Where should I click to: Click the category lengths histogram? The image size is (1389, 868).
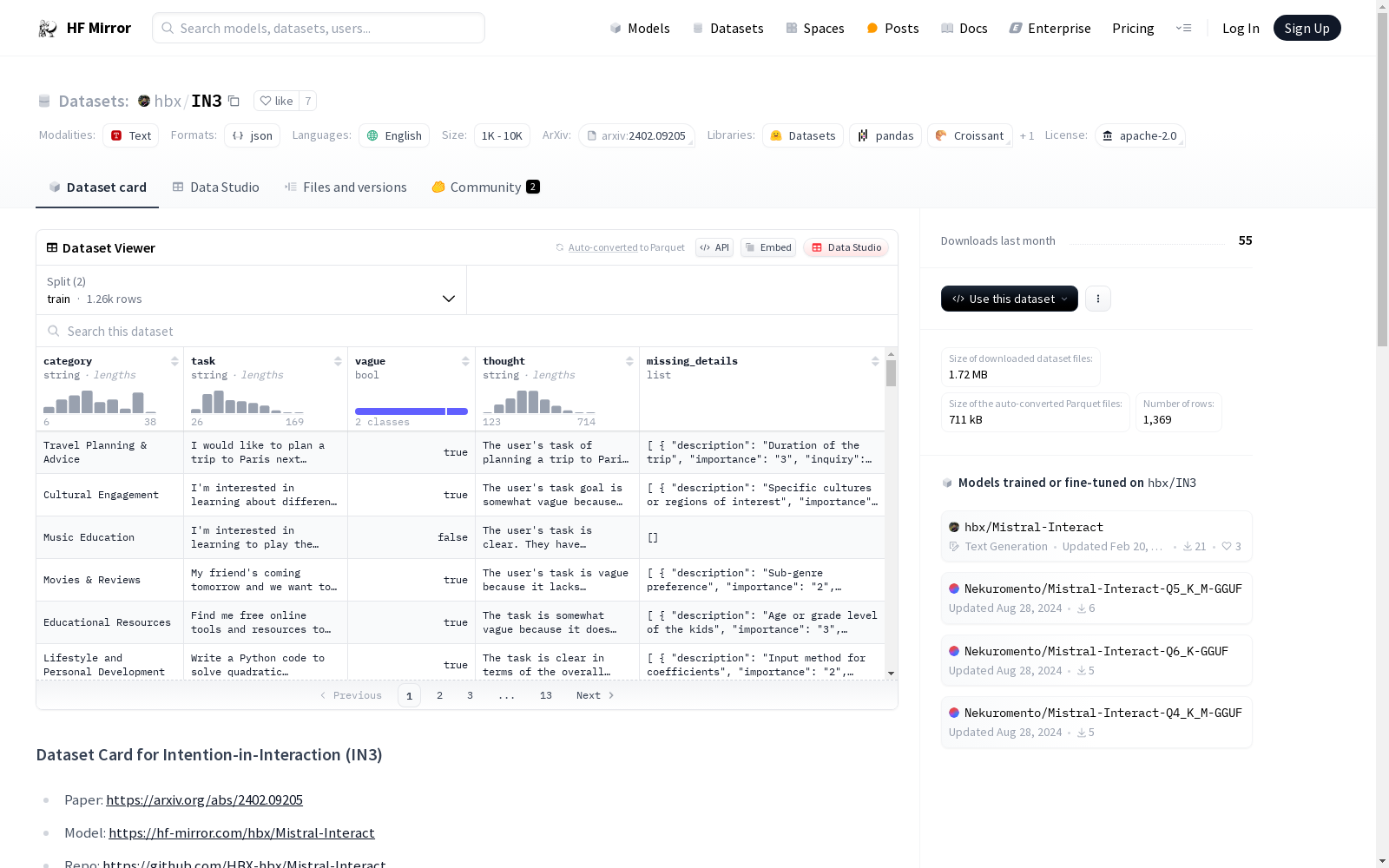tap(100, 402)
